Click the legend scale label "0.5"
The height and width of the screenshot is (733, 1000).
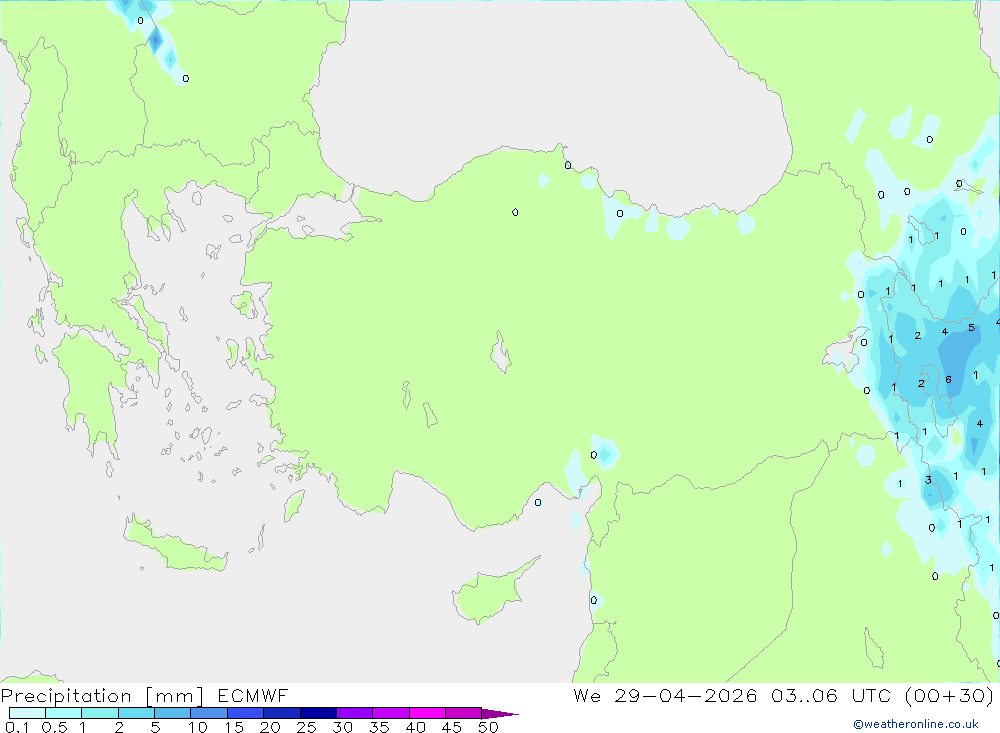[x=54, y=727]
